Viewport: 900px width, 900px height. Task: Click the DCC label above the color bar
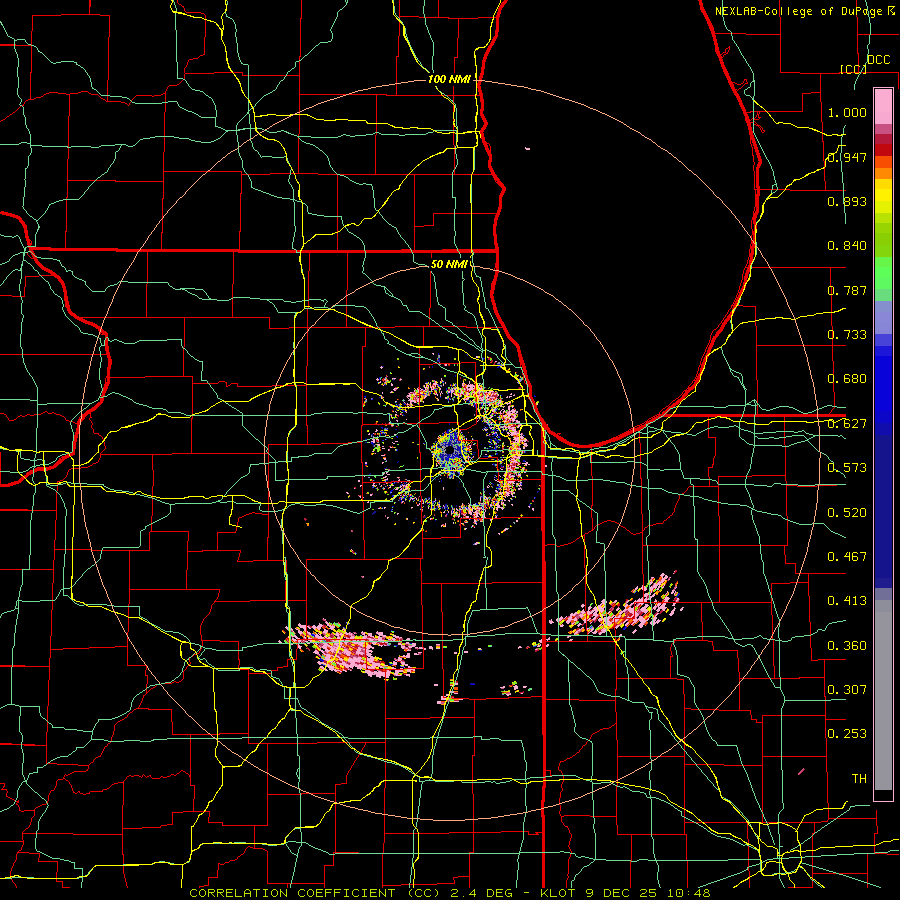point(878,60)
